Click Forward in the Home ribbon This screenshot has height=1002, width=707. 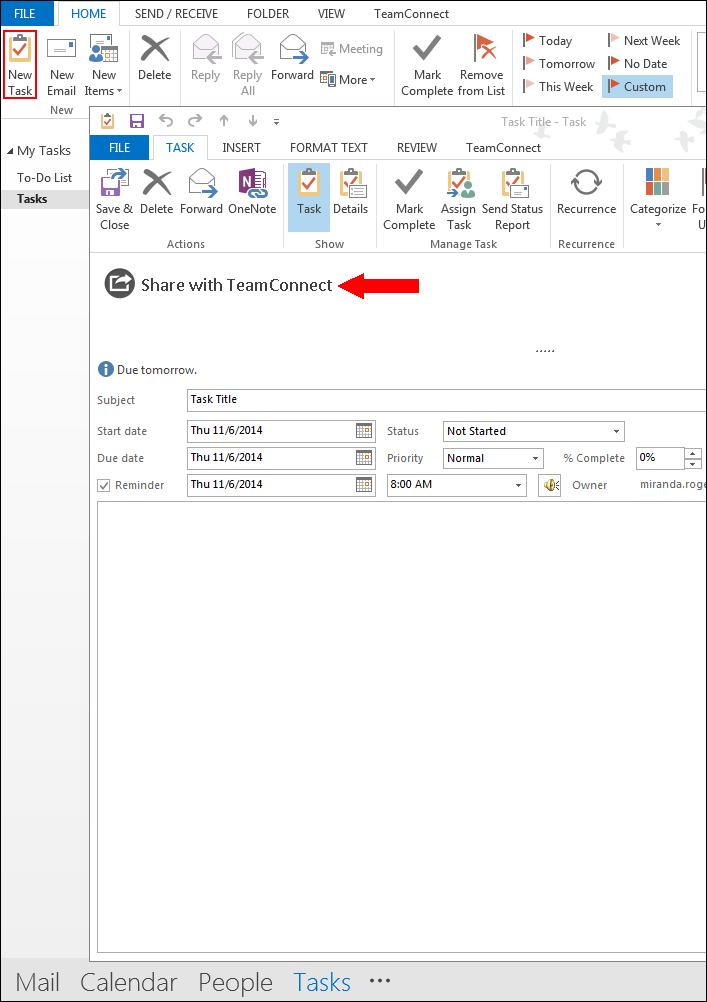coord(292,59)
